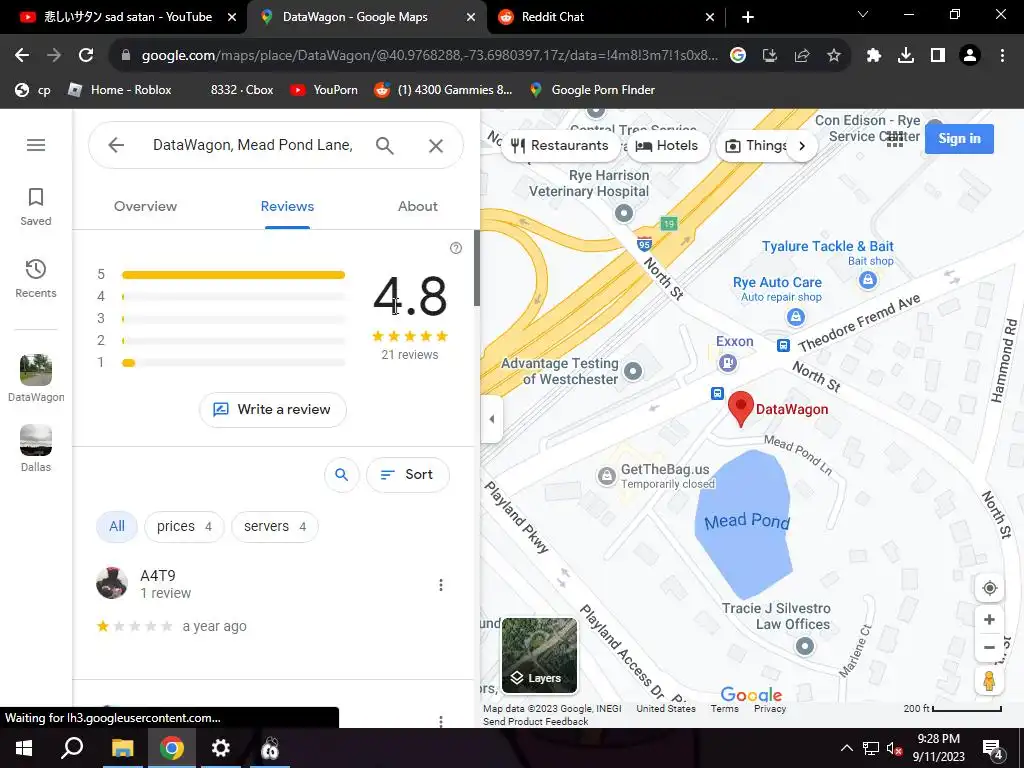Zoom out the map with minus
This screenshot has width=1024, height=768.
(x=989, y=648)
